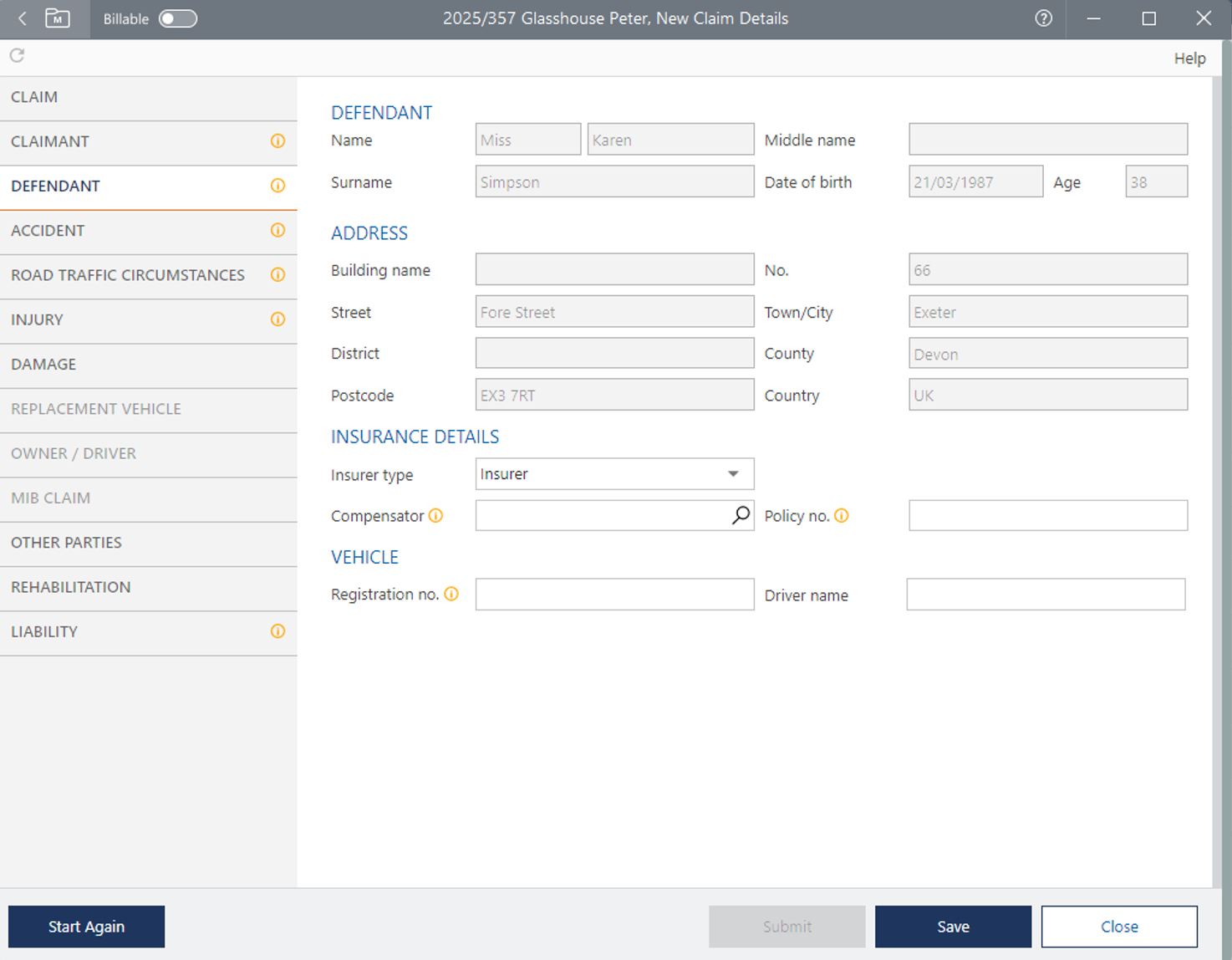The width and height of the screenshot is (1232, 960).
Task: Click the Start Again button
Action: pyautogui.click(x=86, y=927)
